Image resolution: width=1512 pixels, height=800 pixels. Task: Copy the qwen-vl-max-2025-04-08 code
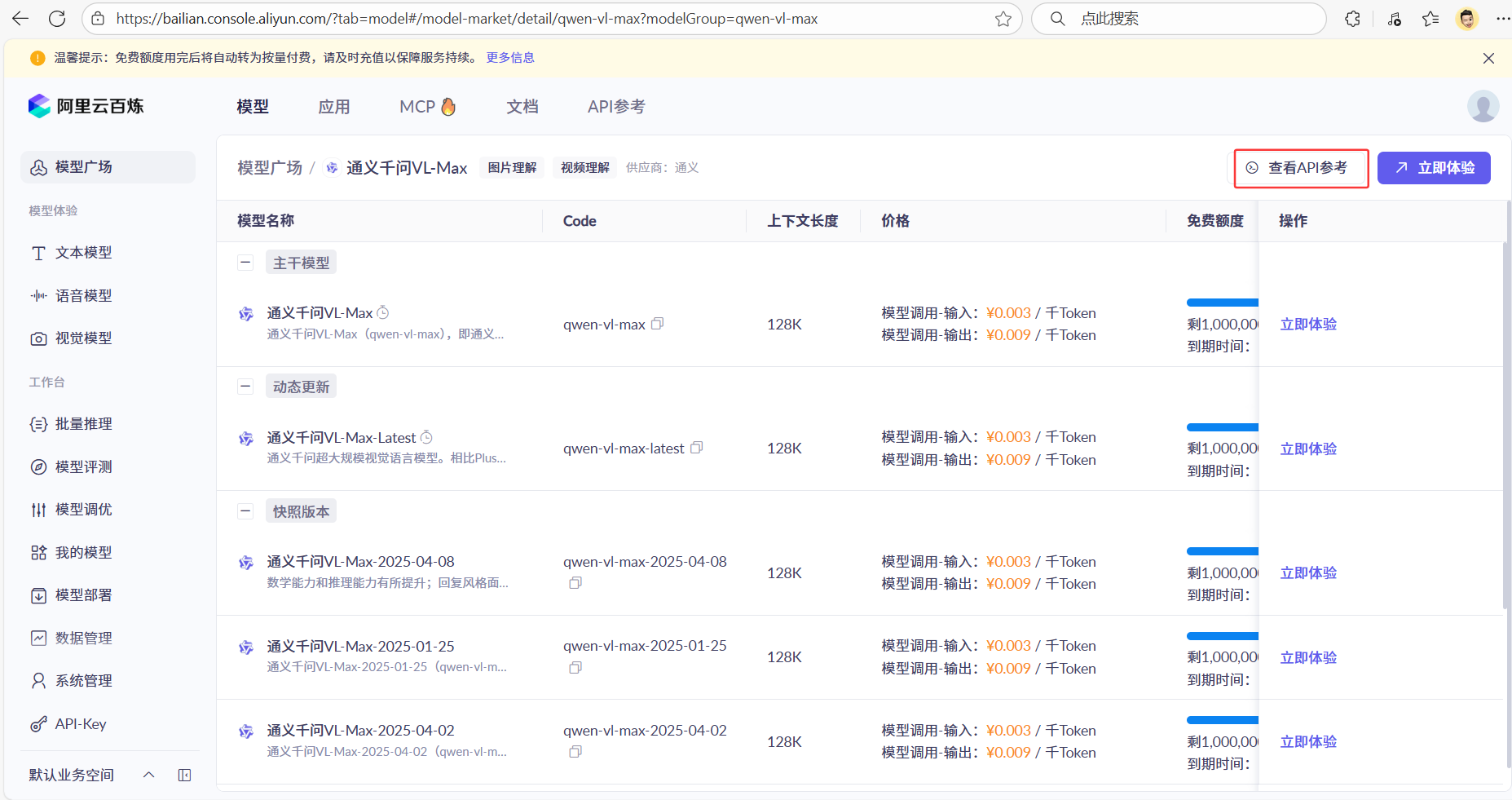[575, 583]
